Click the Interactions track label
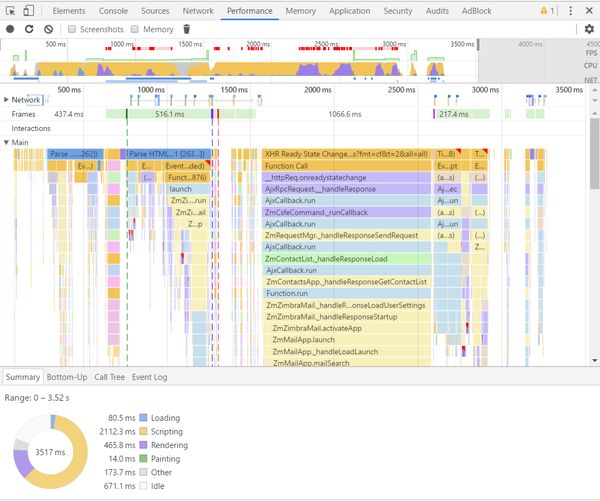 click(31, 128)
